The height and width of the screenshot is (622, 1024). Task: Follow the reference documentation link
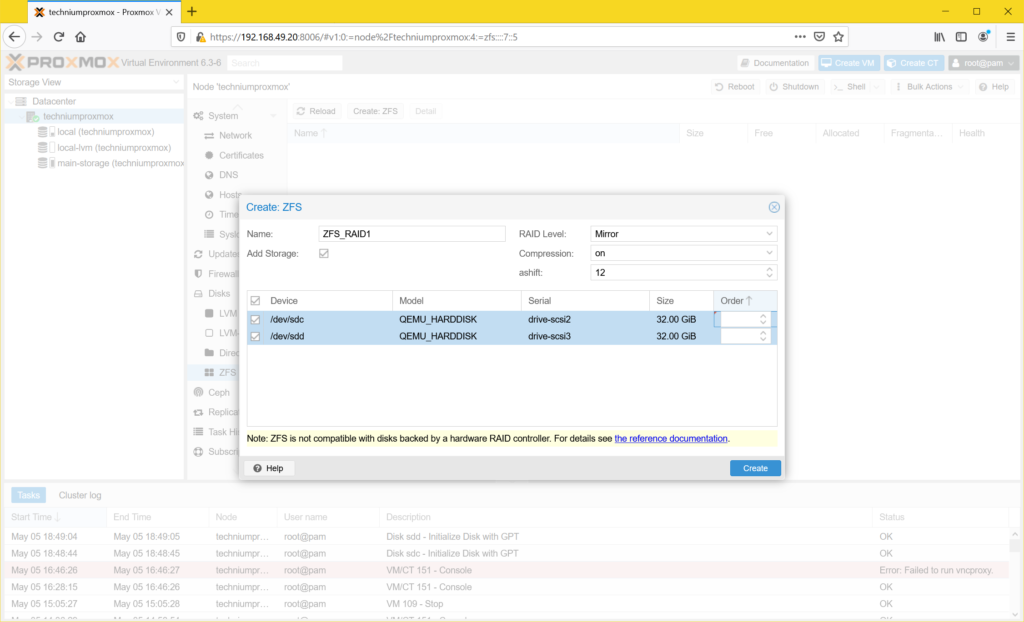[670, 438]
